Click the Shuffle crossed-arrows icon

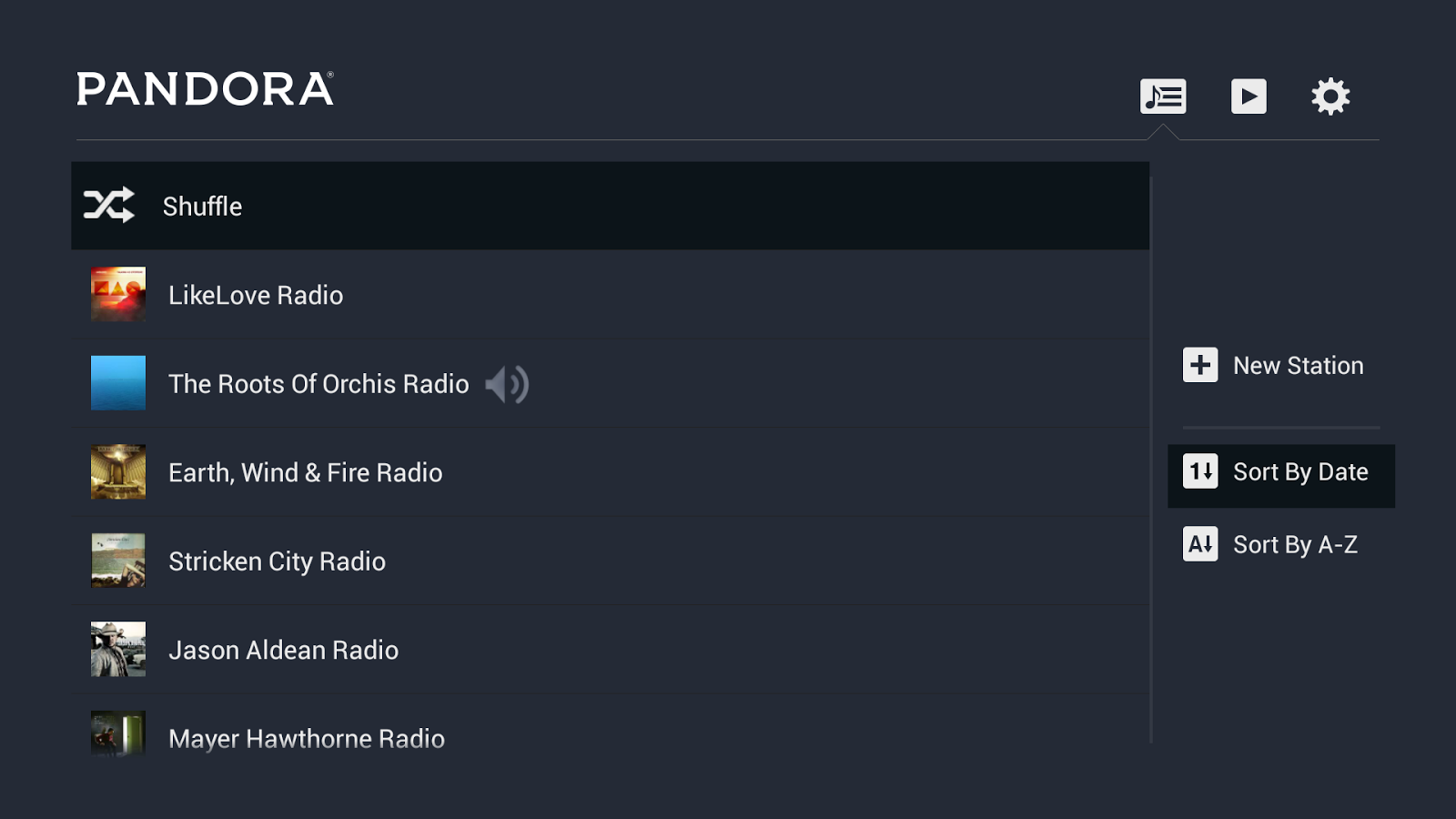pos(109,206)
